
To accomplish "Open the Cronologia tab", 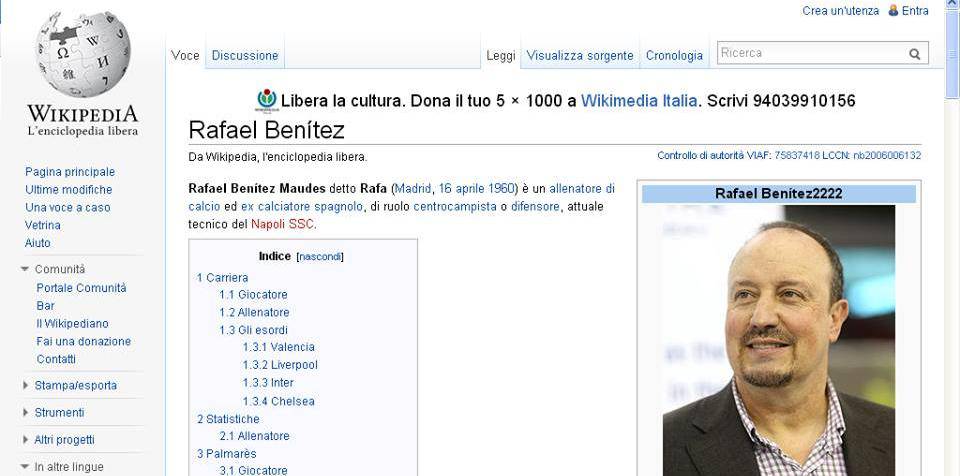I will click(674, 55).
